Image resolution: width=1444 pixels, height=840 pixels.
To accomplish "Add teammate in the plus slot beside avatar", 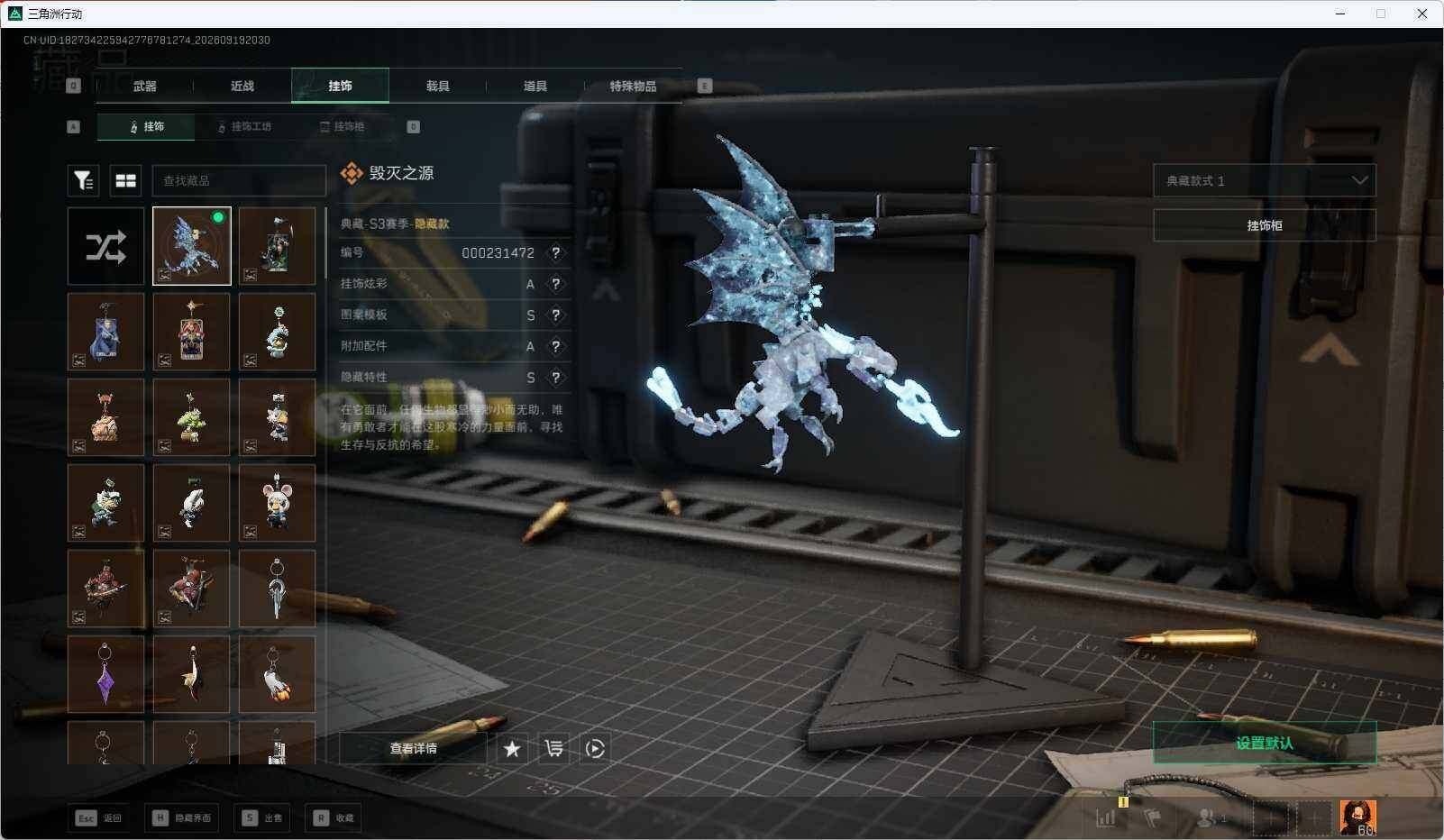I will coord(1314,817).
